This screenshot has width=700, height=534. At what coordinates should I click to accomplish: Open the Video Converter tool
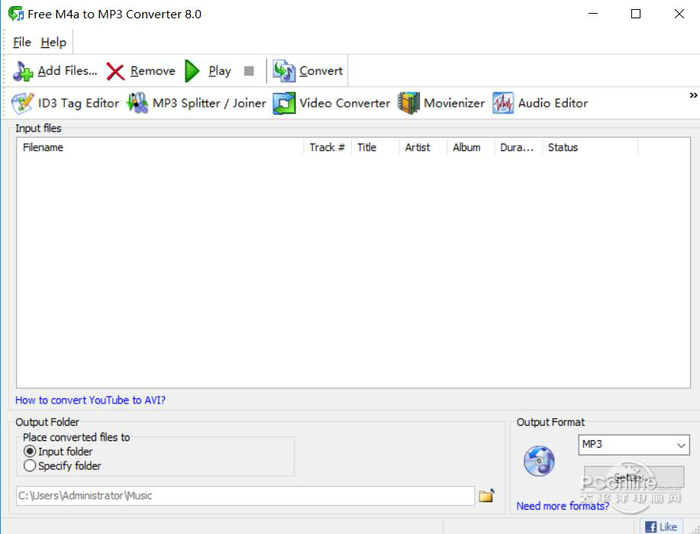coord(331,103)
